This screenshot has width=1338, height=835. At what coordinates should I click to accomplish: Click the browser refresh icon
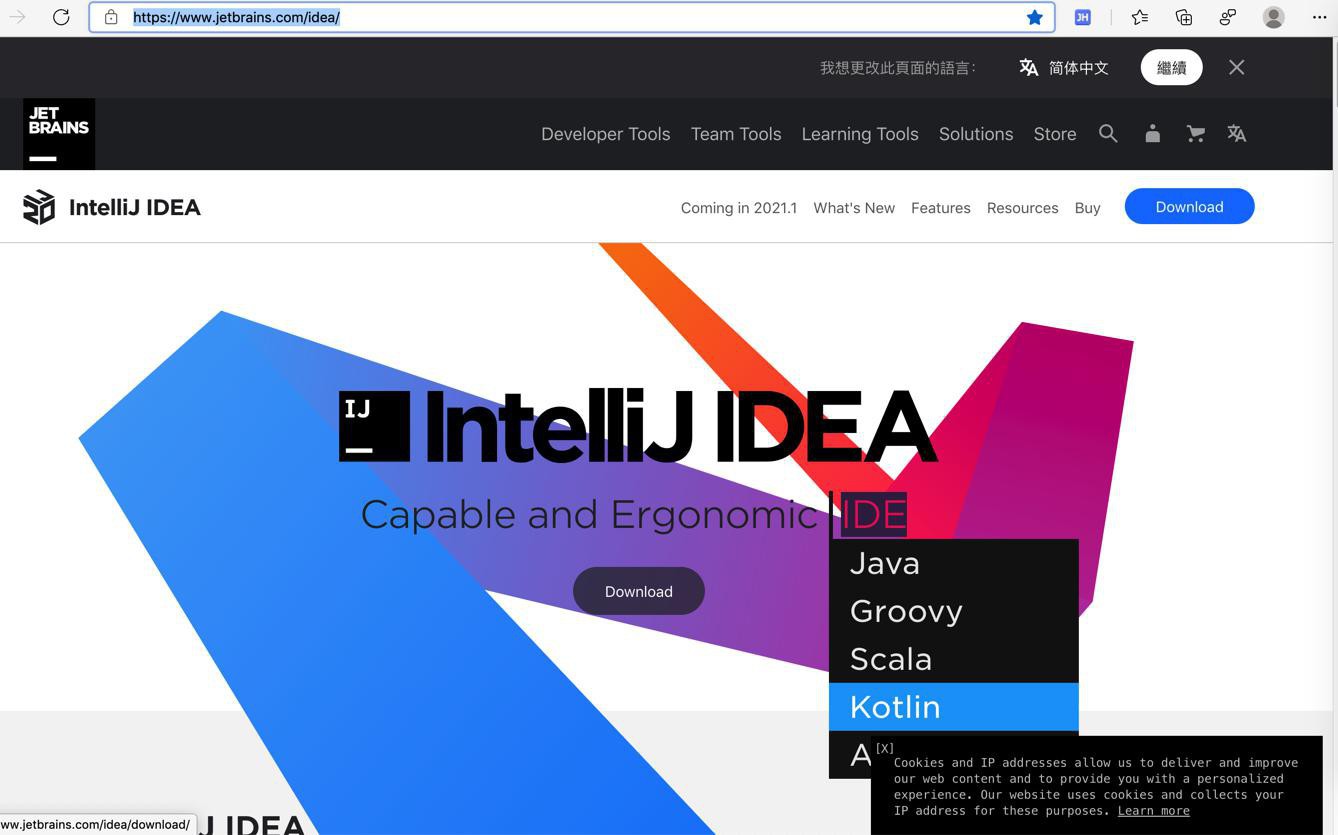coord(61,17)
